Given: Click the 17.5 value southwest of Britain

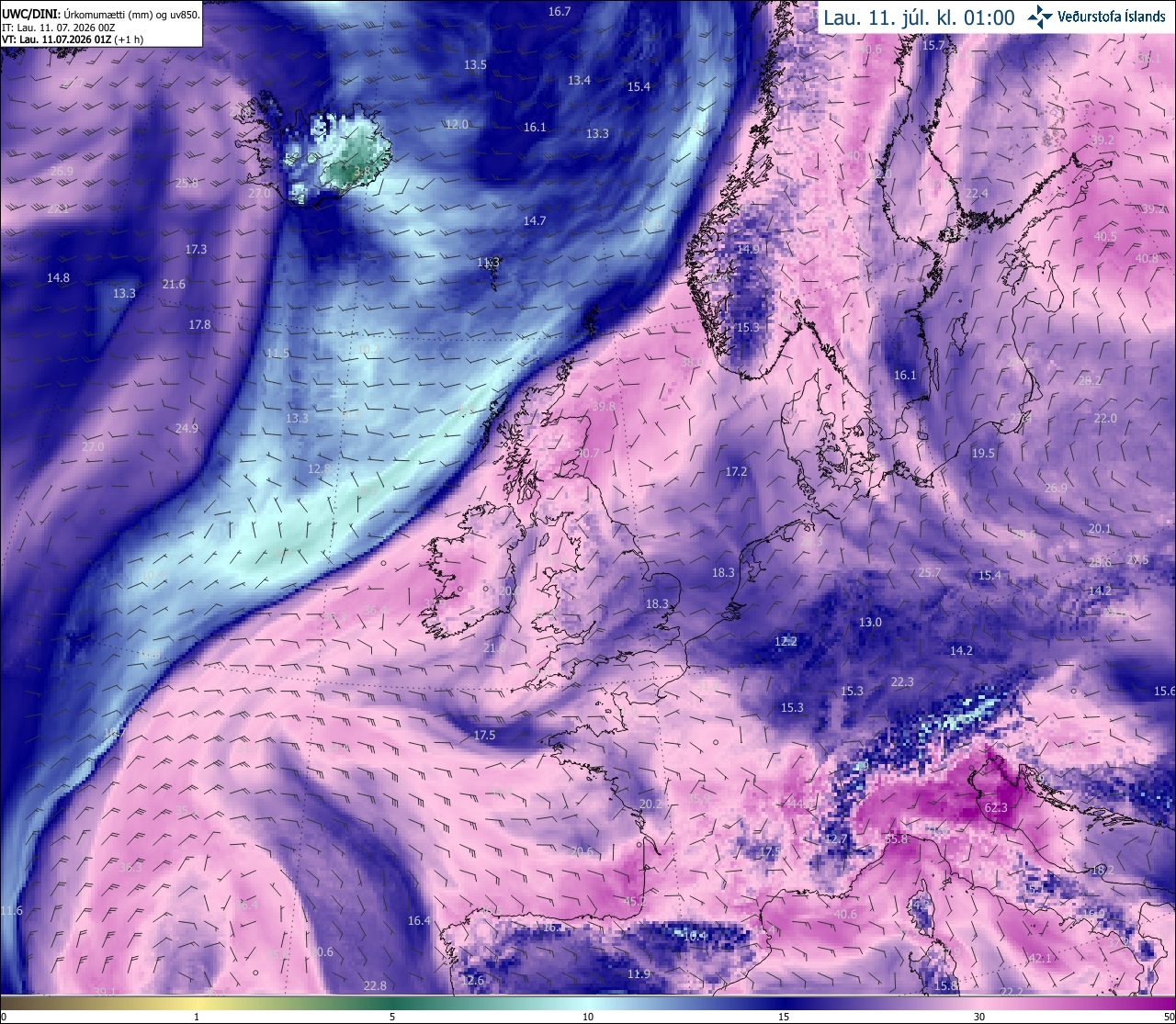Looking at the screenshot, I should coord(484,735).
